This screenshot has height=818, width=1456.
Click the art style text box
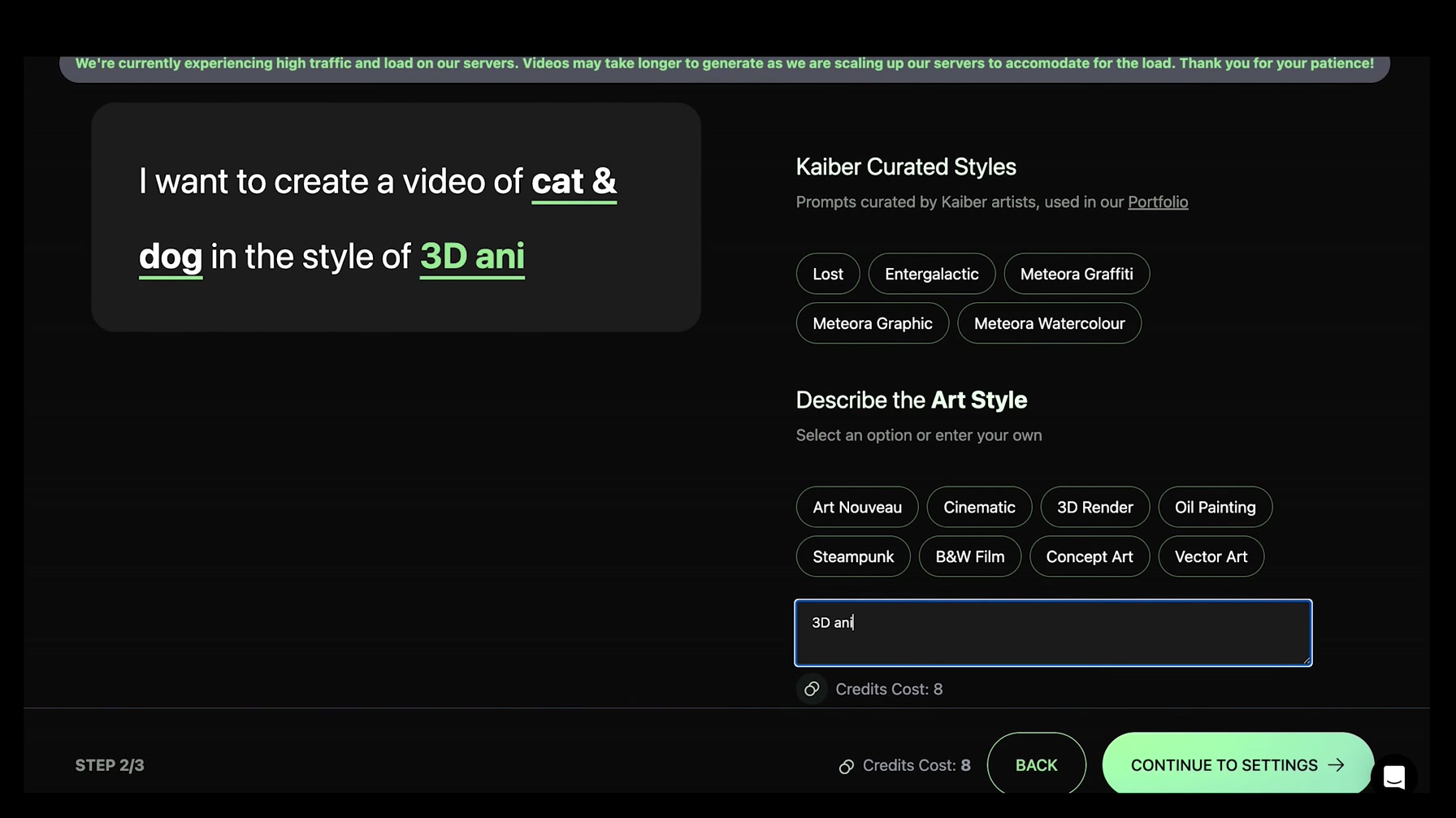pos(1053,633)
